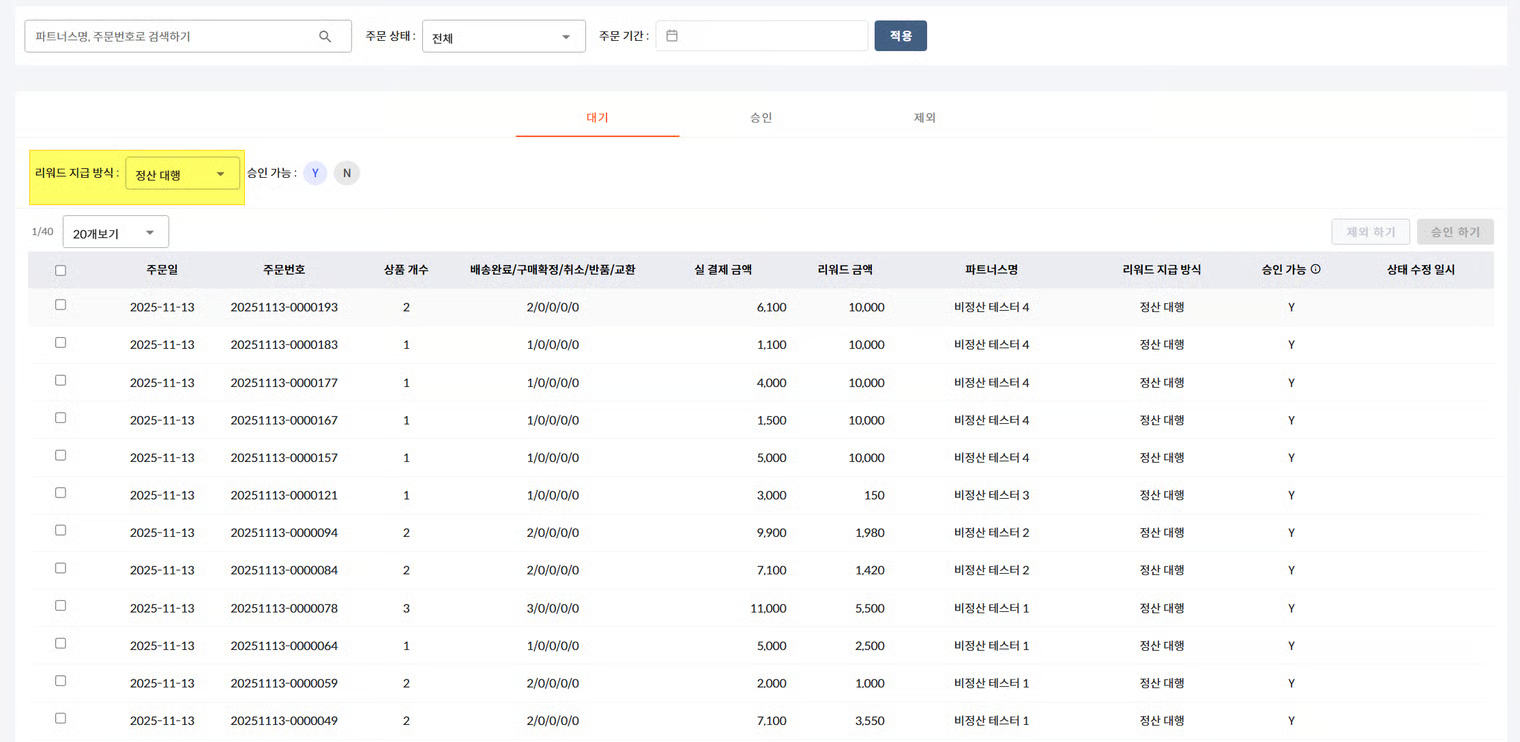Select the 대기 tab
Image resolution: width=1520 pixels, height=742 pixels.
[x=597, y=118]
